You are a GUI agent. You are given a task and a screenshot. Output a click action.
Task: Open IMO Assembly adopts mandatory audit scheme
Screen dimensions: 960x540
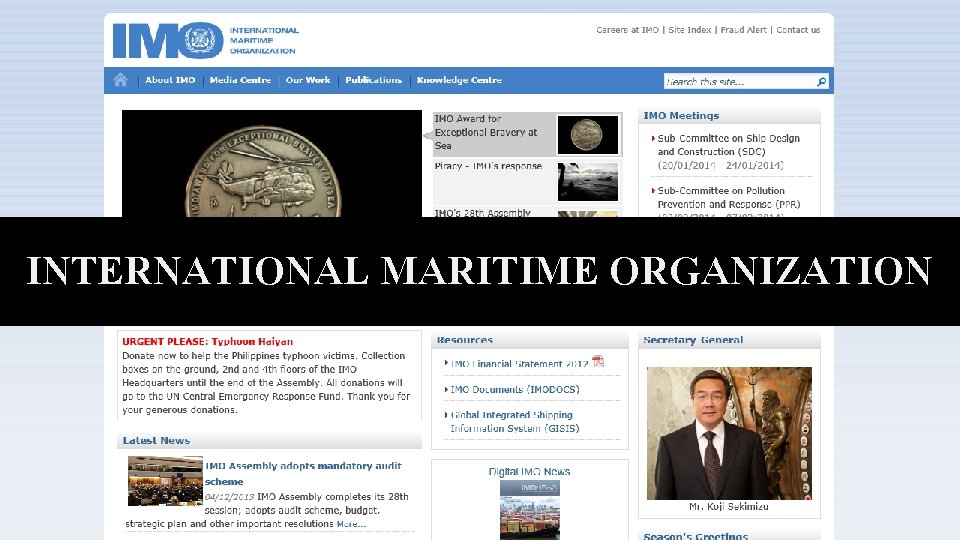[303, 473]
